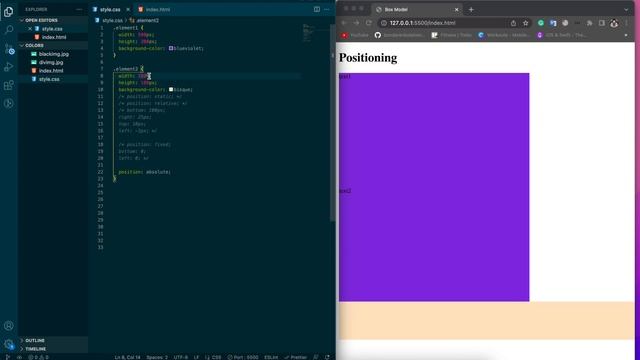Image resolution: width=640 pixels, height=360 pixels.
Task: Click the Ln 8, Col 14 status item
Action: click(127, 357)
